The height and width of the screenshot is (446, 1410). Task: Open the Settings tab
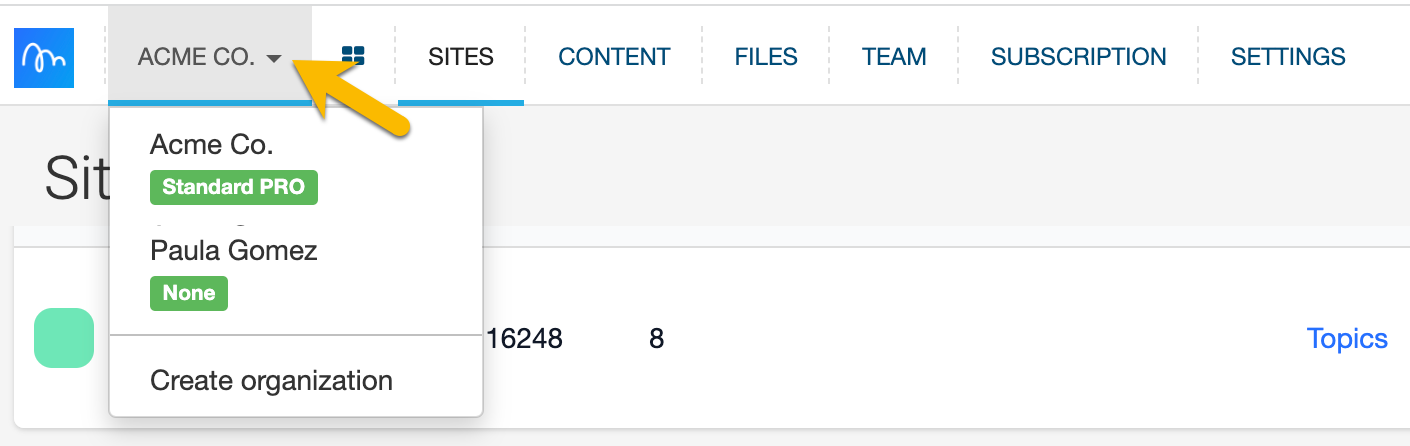coord(1288,57)
